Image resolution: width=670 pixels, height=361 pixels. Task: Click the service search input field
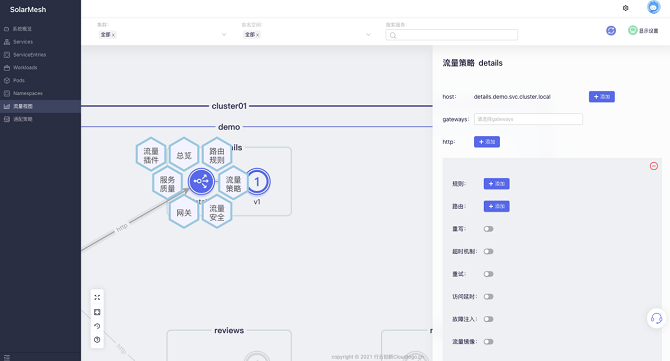click(x=452, y=35)
